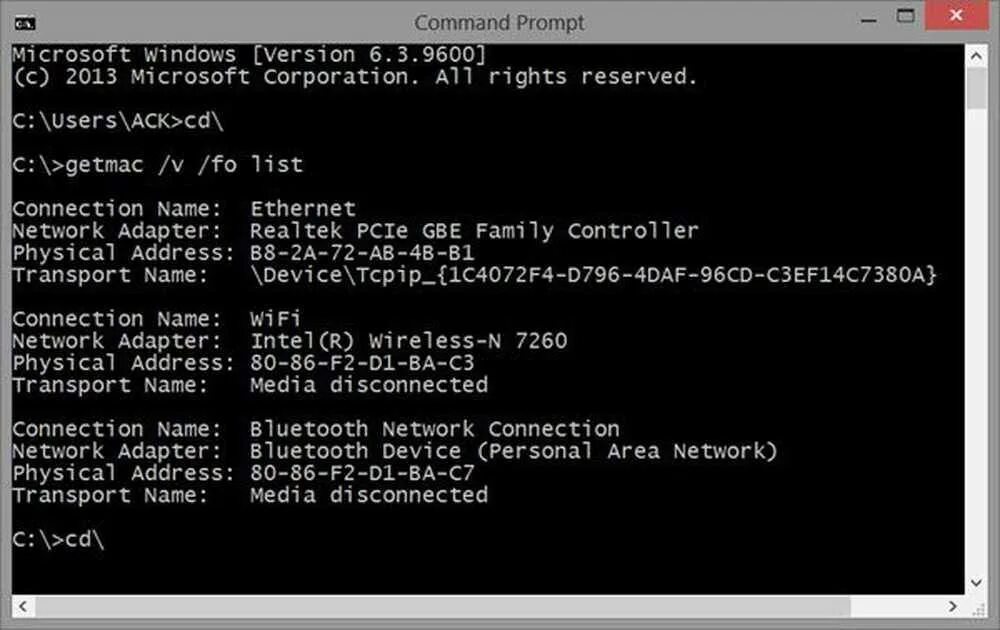
Task: Click the Bluetooth physical address ending in C7
Action: tap(362, 473)
